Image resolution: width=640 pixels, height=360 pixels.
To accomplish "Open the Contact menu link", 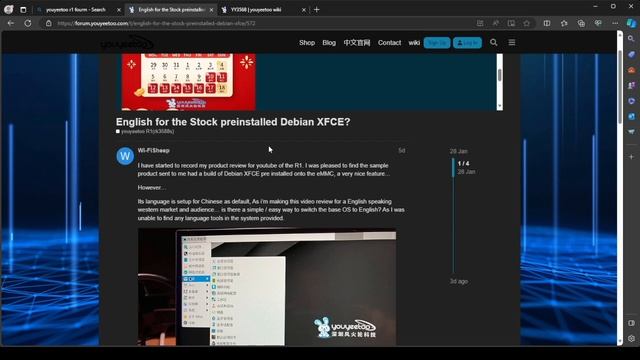I will (x=389, y=42).
